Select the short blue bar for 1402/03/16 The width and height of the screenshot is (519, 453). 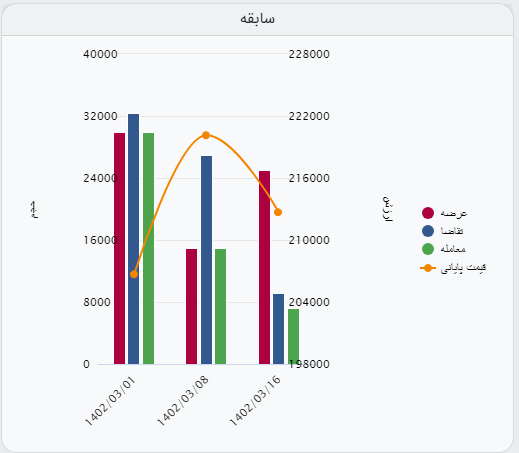click(x=278, y=329)
